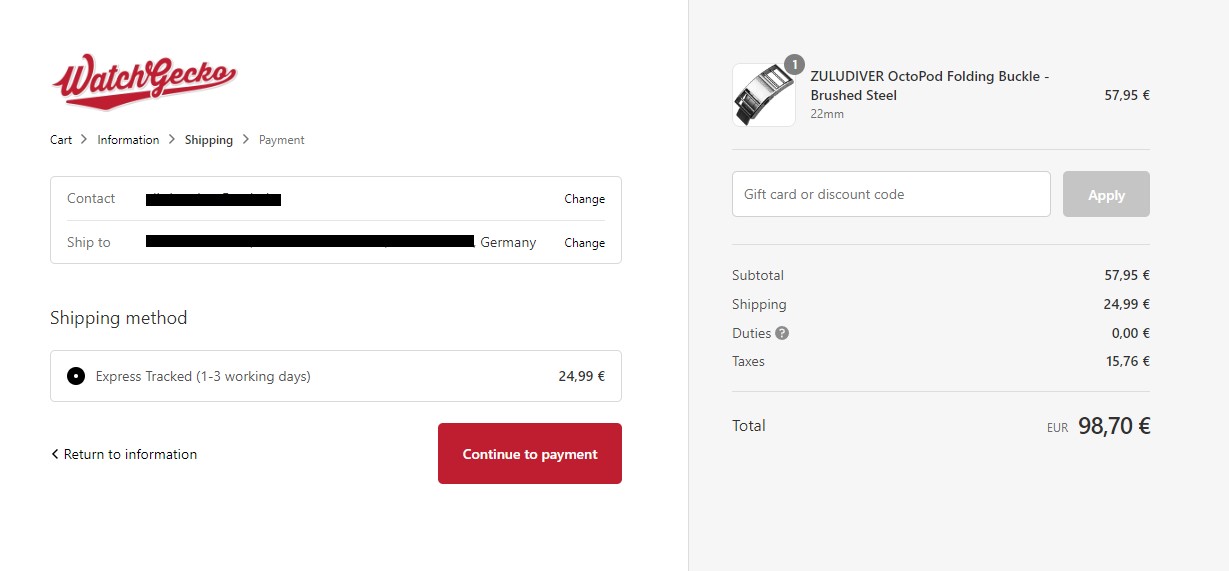Jump to the Payment breadcrumb step

point(281,140)
